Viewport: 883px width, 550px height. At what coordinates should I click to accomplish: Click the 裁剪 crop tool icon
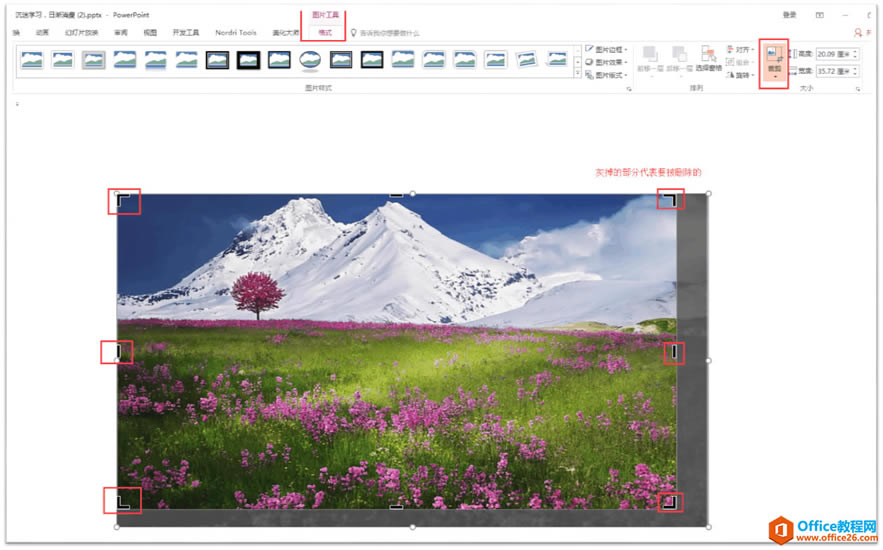pyautogui.click(x=774, y=55)
